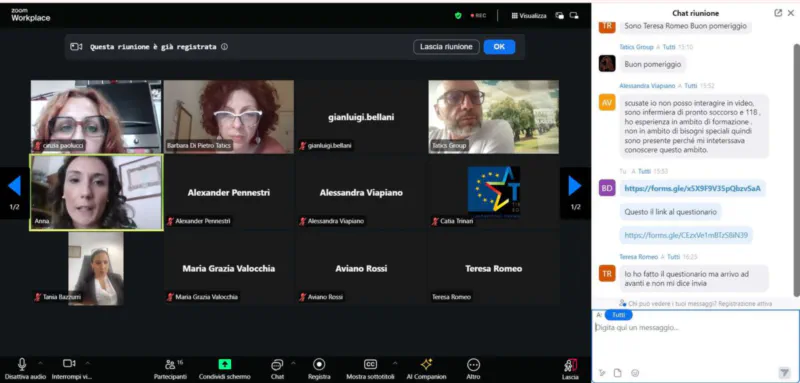Select Alexander Pennestri participant tile
Viewport: 800px width, 383px height.
[229, 192]
